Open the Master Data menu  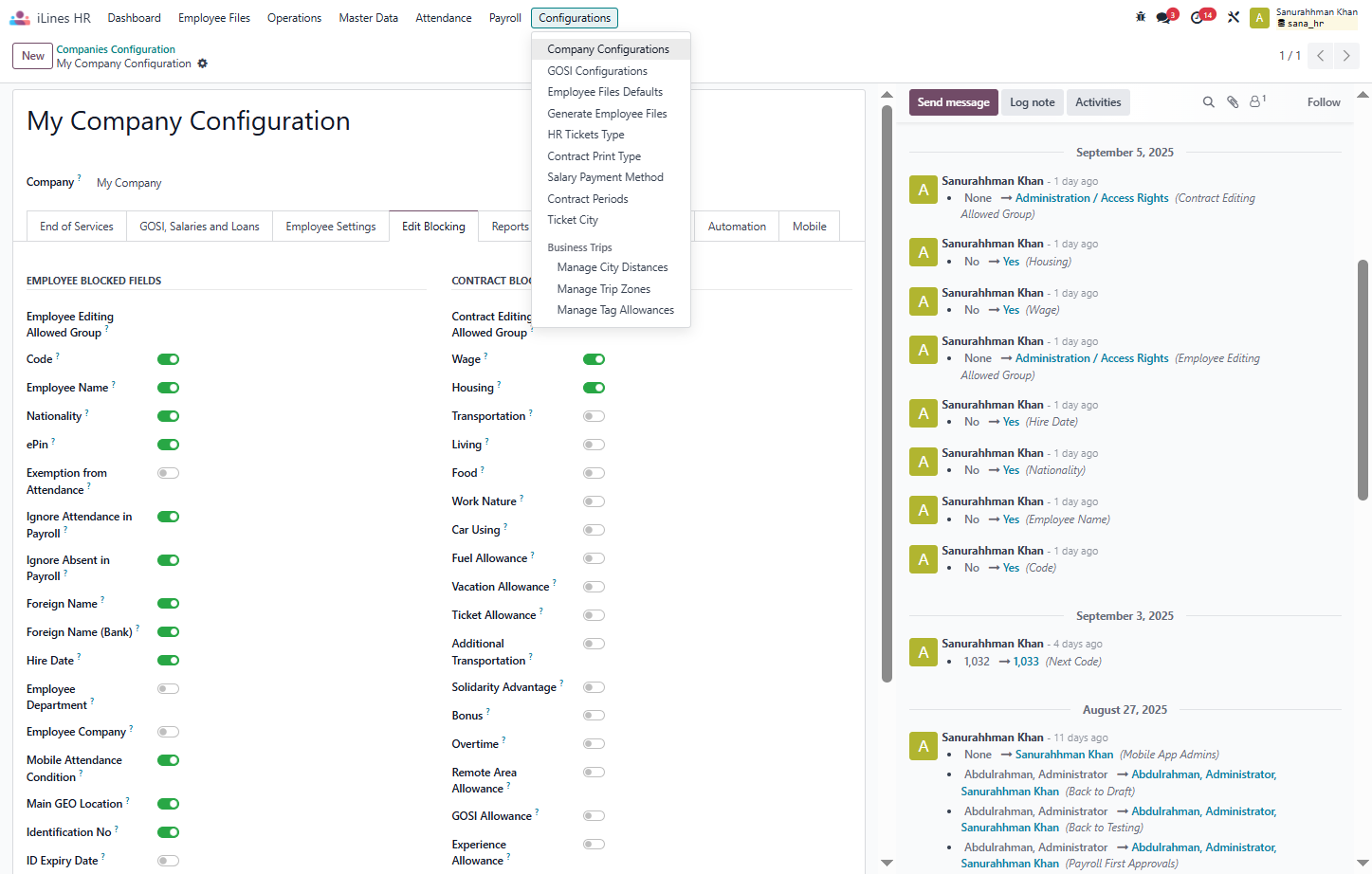click(x=368, y=18)
